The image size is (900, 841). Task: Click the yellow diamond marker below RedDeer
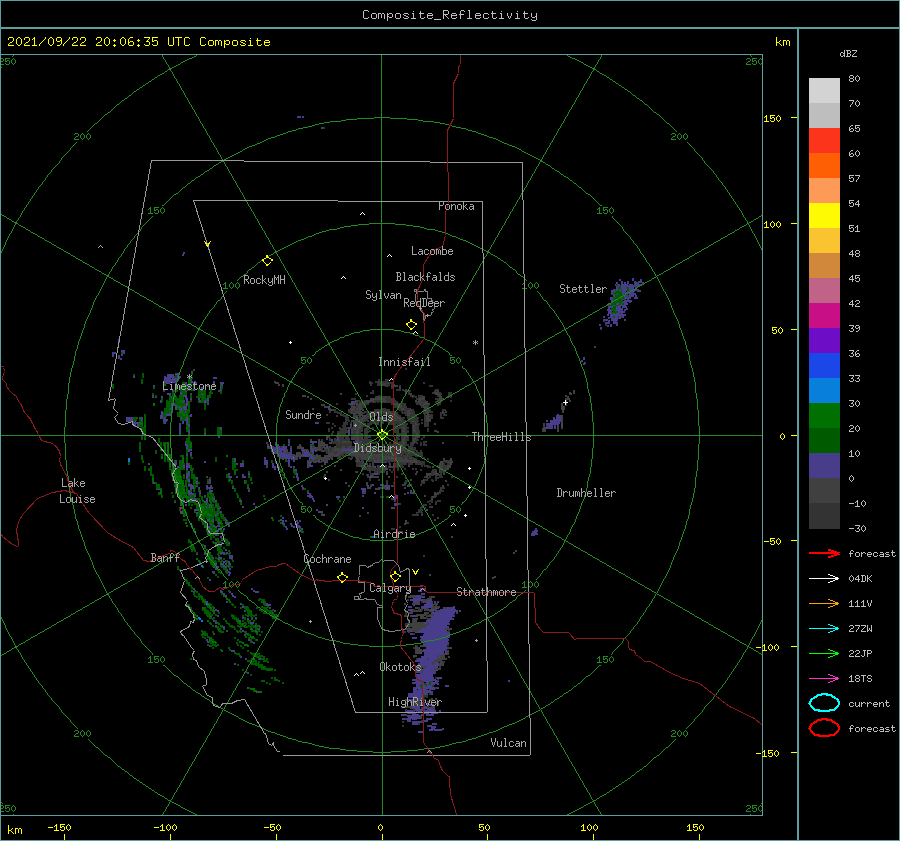click(x=412, y=325)
